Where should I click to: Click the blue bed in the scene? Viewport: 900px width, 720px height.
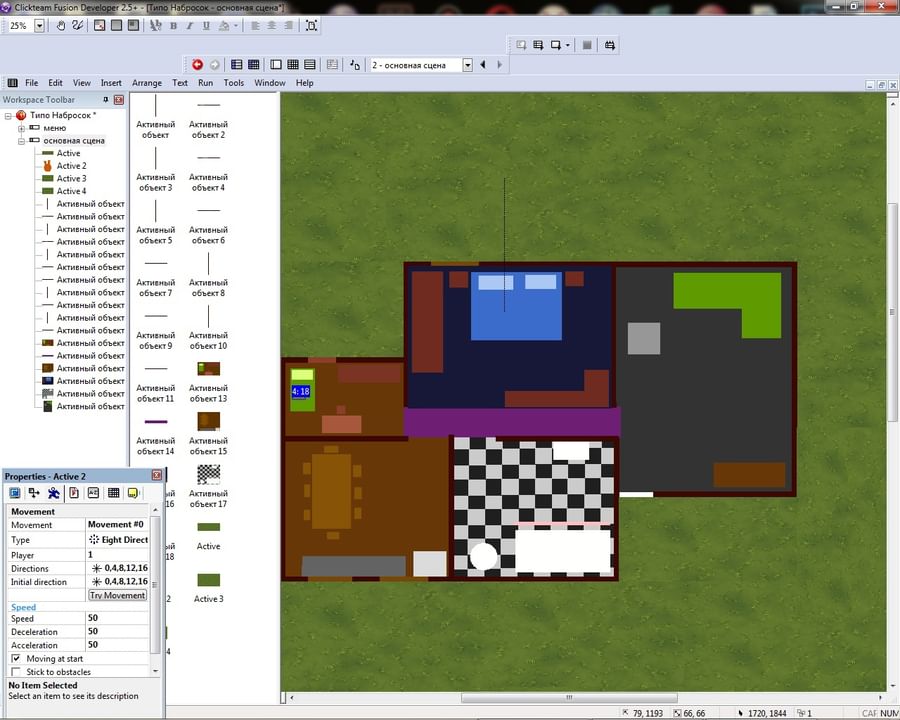(516, 306)
